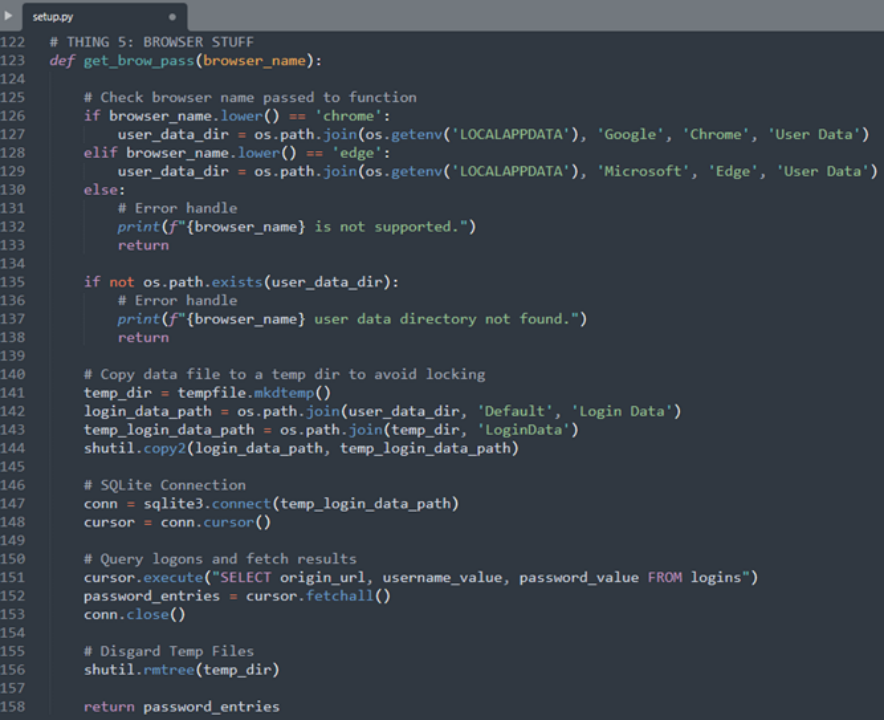Click the 'LoginData' string on line 143
884x720 pixels.
pos(524,430)
